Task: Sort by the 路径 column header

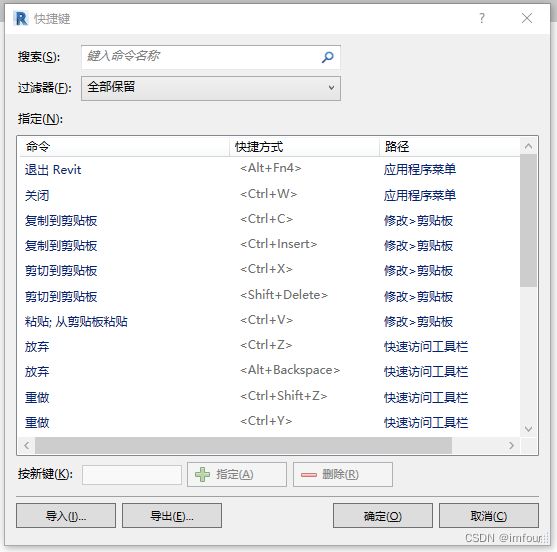Action: pos(450,146)
